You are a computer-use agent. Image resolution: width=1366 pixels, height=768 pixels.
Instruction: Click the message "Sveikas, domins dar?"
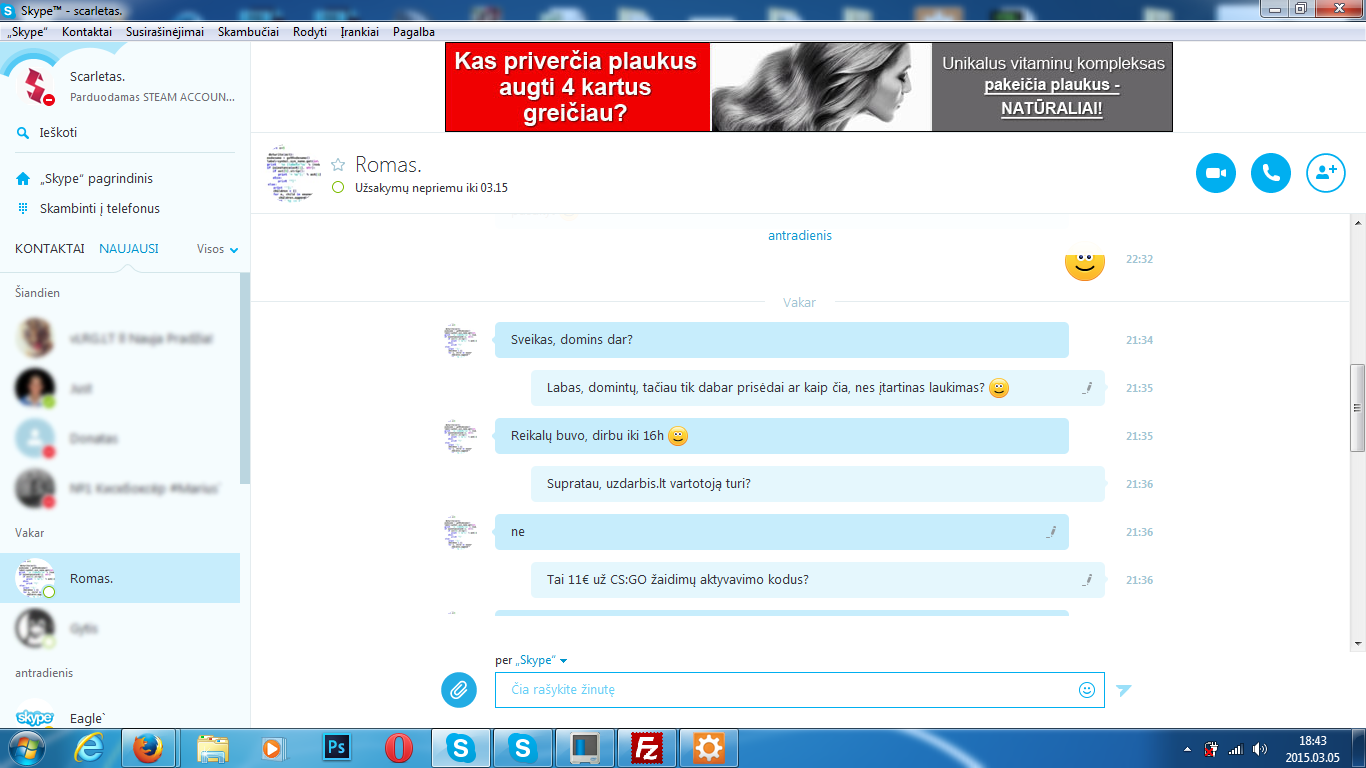coord(781,340)
